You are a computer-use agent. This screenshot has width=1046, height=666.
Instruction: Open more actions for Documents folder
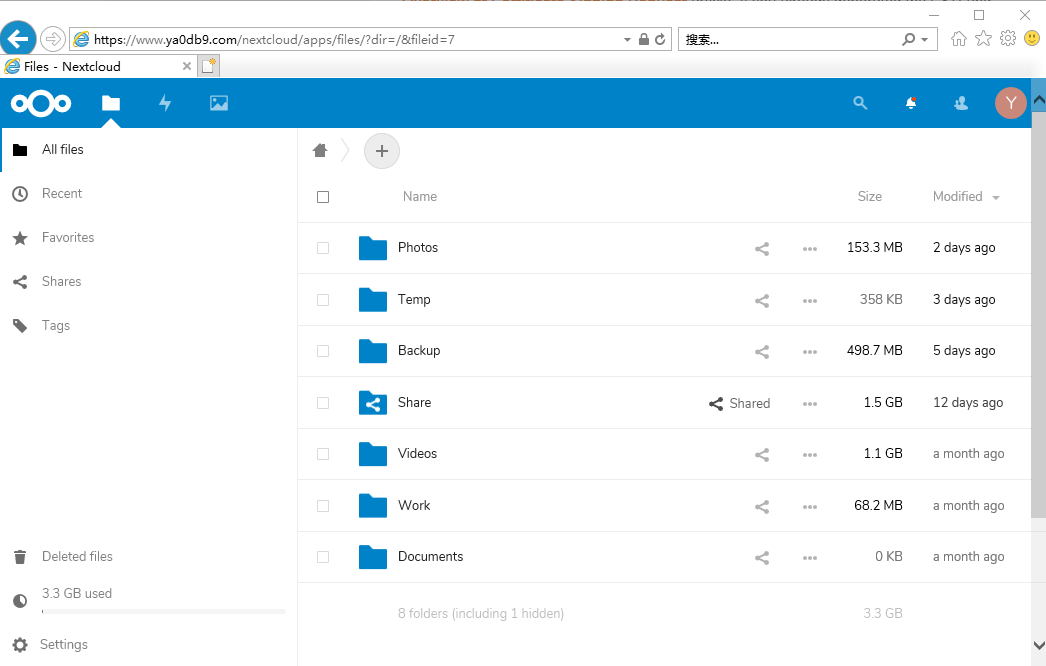click(x=810, y=558)
